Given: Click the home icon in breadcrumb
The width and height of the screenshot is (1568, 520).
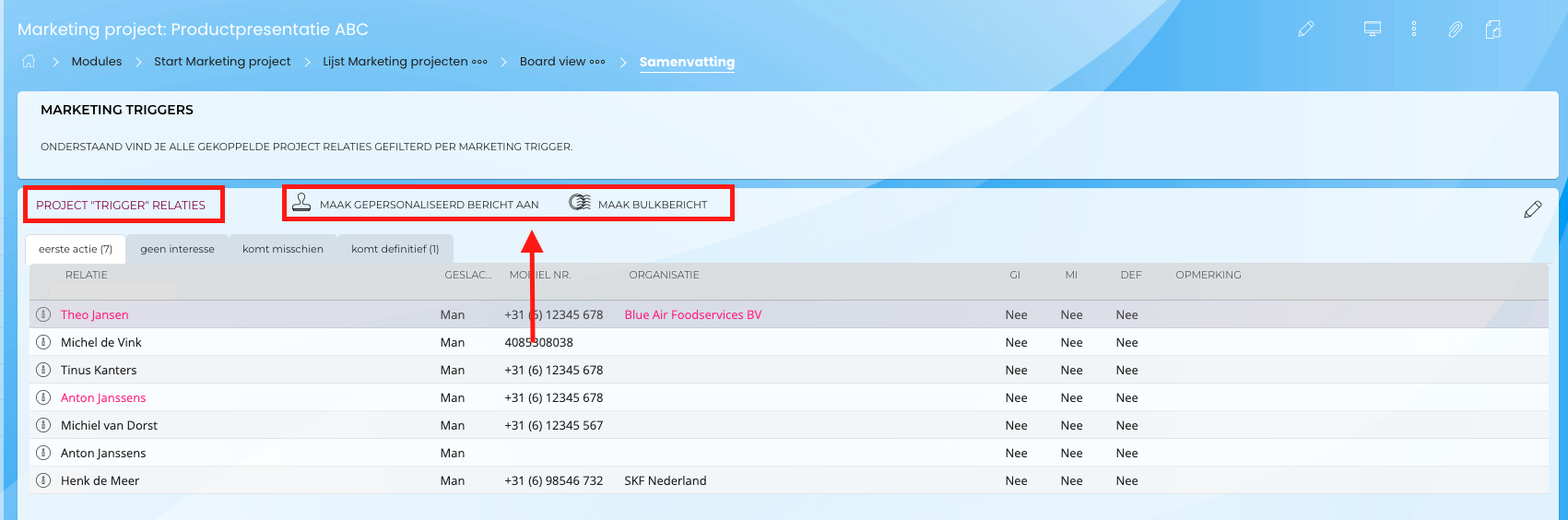Looking at the screenshot, I should click(x=29, y=61).
